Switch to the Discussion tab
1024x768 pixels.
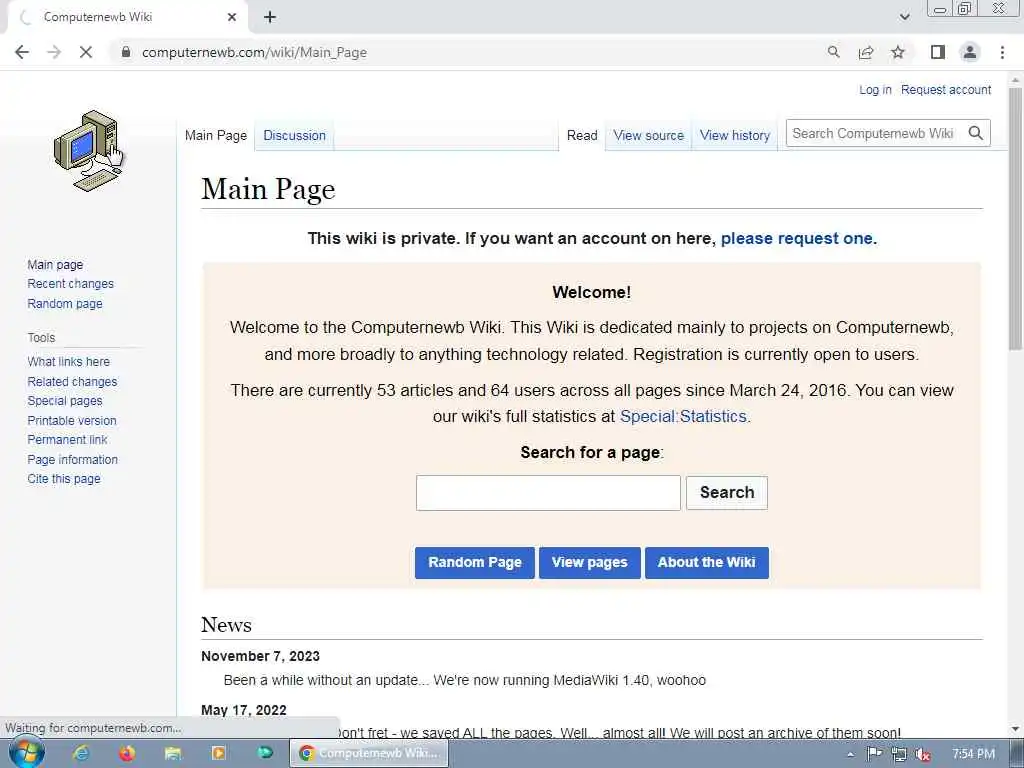pyautogui.click(x=294, y=135)
